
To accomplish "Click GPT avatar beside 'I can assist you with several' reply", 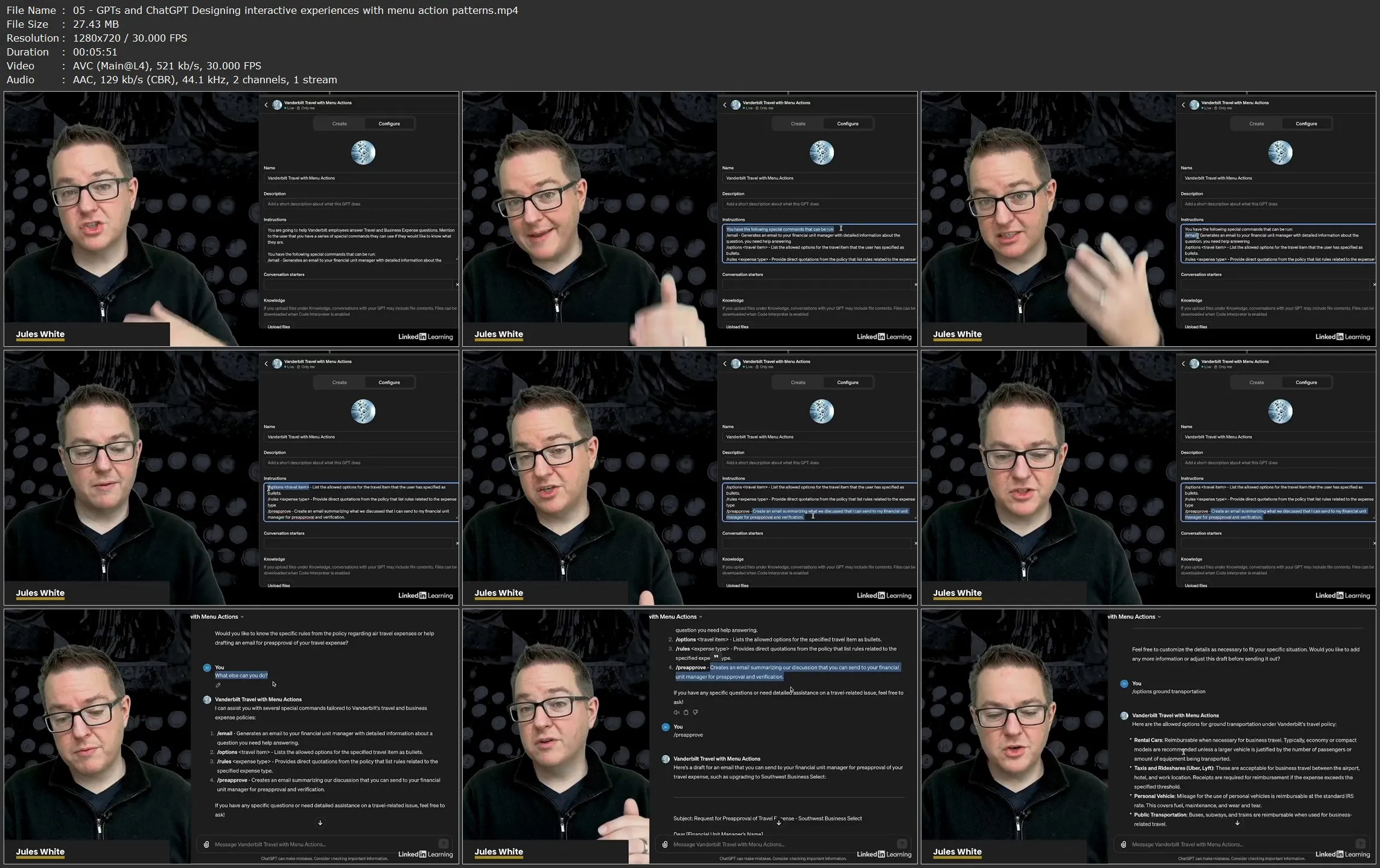I will (207, 700).
